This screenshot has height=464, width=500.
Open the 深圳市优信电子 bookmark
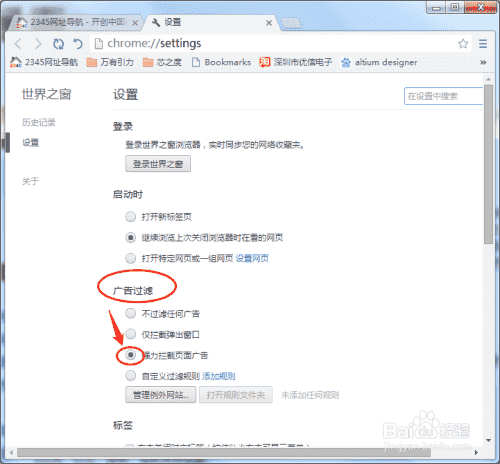click(x=296, y=62)
